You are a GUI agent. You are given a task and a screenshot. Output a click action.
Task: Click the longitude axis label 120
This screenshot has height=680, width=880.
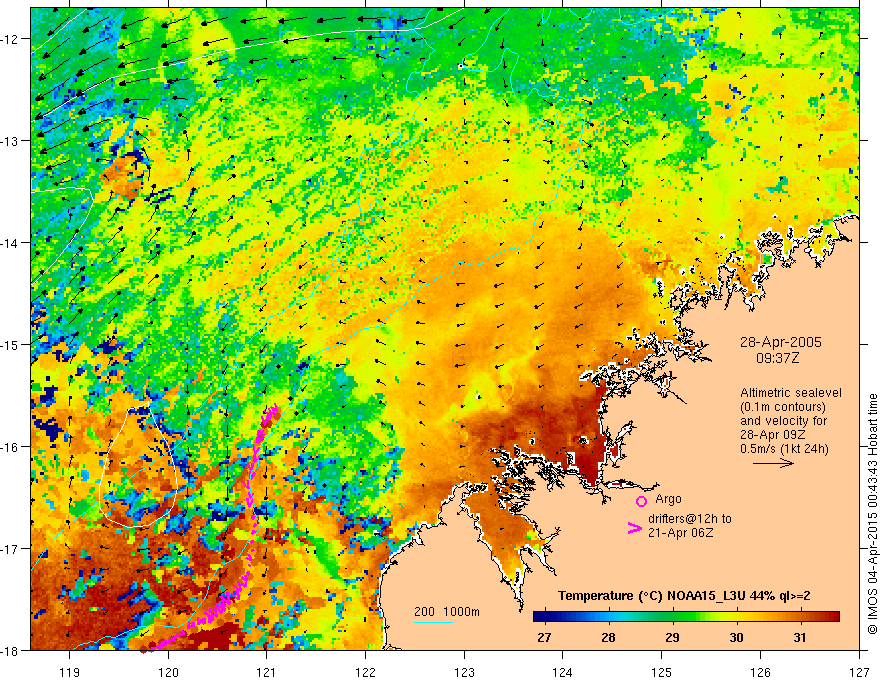tap(168, 672)
